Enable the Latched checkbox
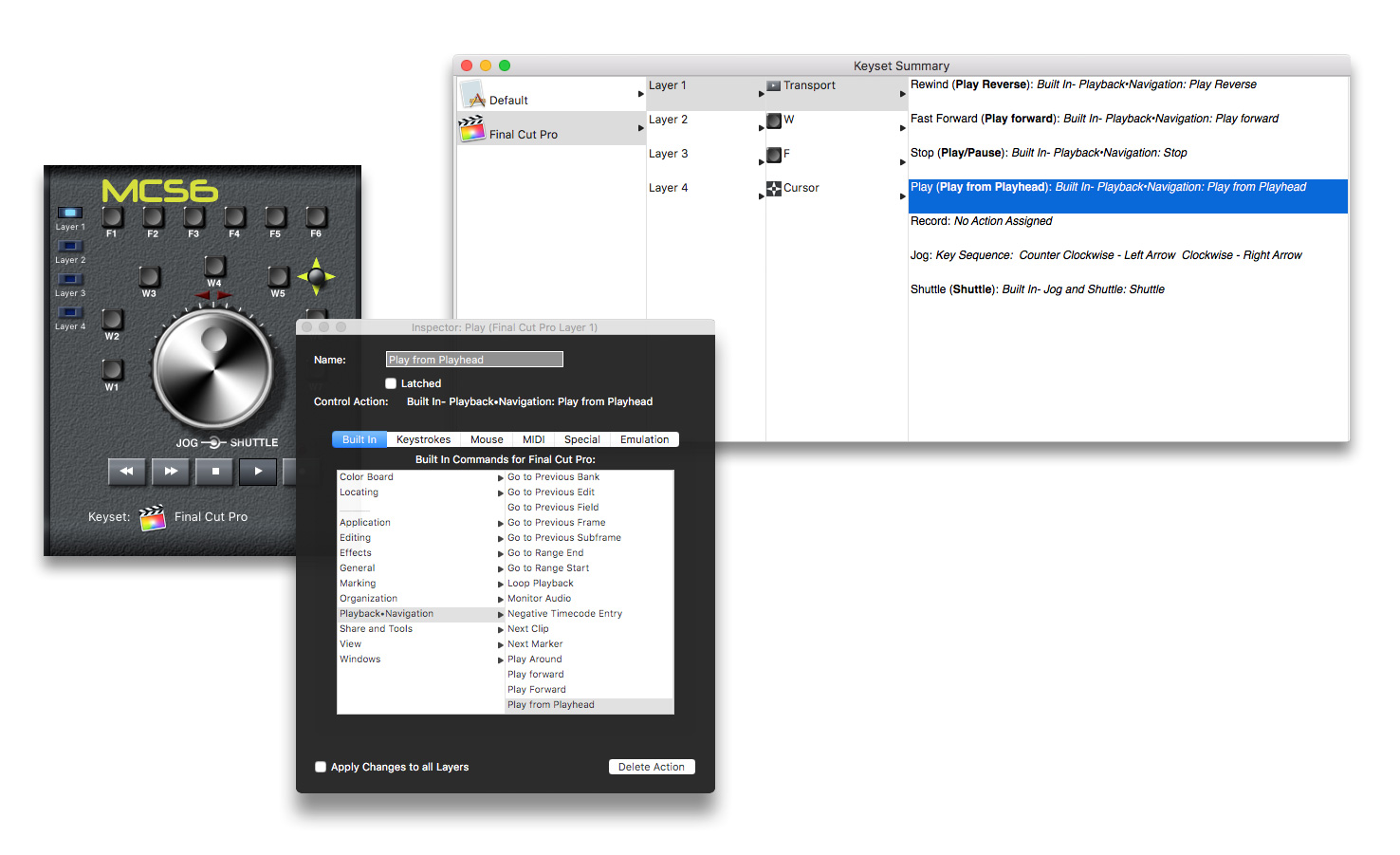 click(391, 383)
